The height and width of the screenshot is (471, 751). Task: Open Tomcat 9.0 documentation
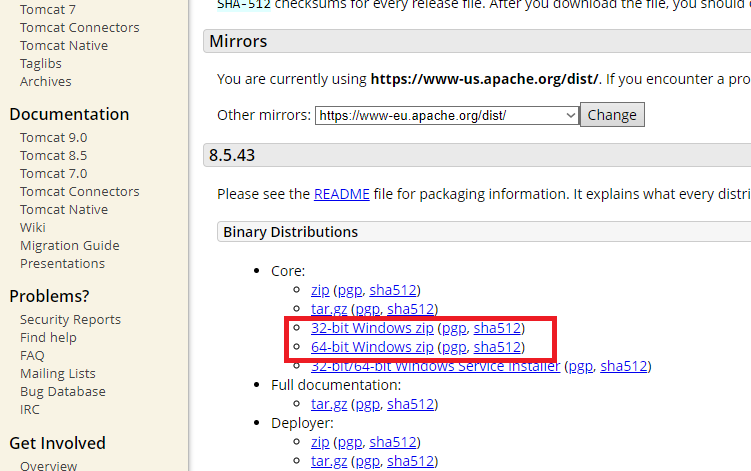click(54, 138)
